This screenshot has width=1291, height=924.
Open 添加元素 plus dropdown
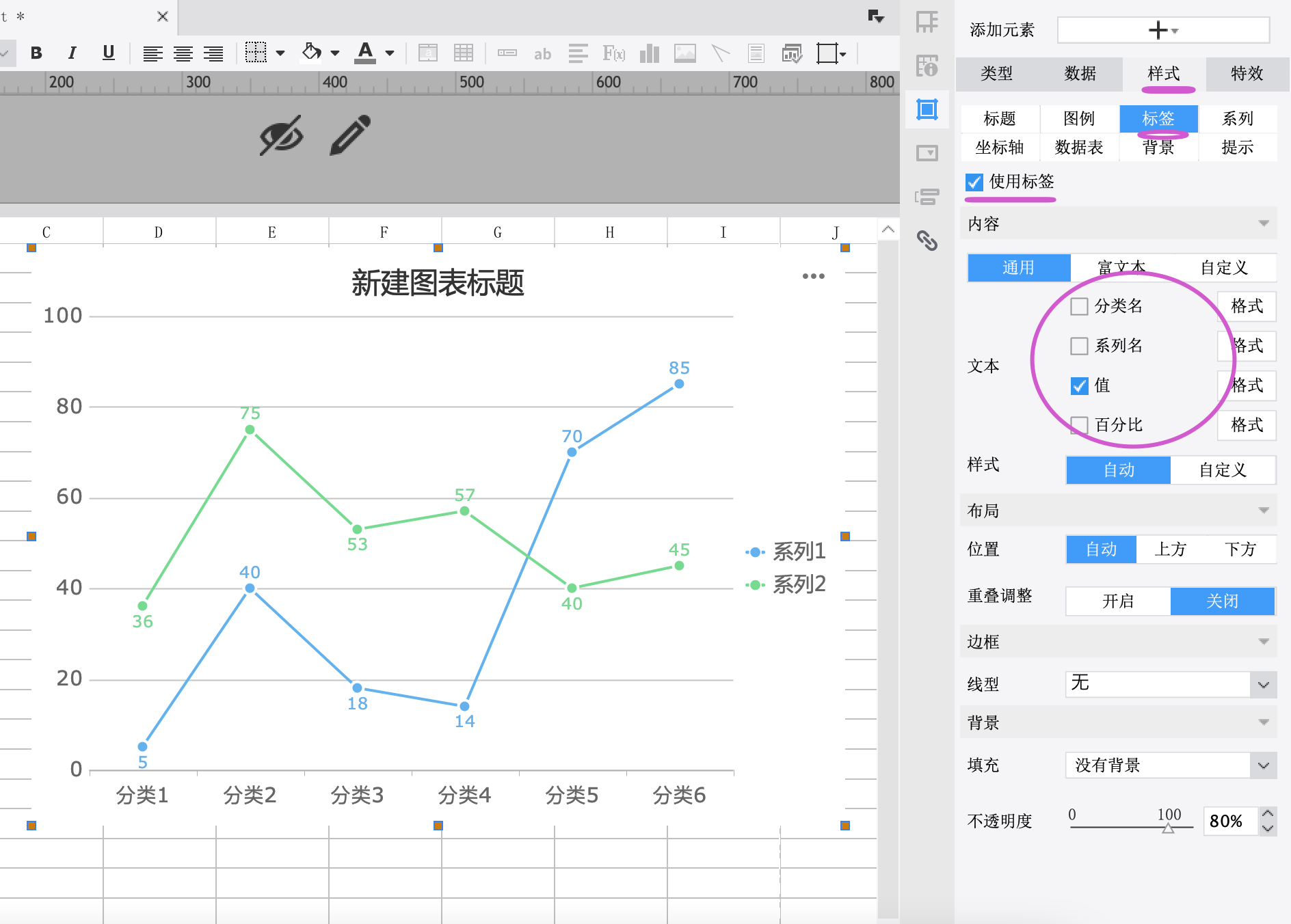click(x=1163, y=30)
